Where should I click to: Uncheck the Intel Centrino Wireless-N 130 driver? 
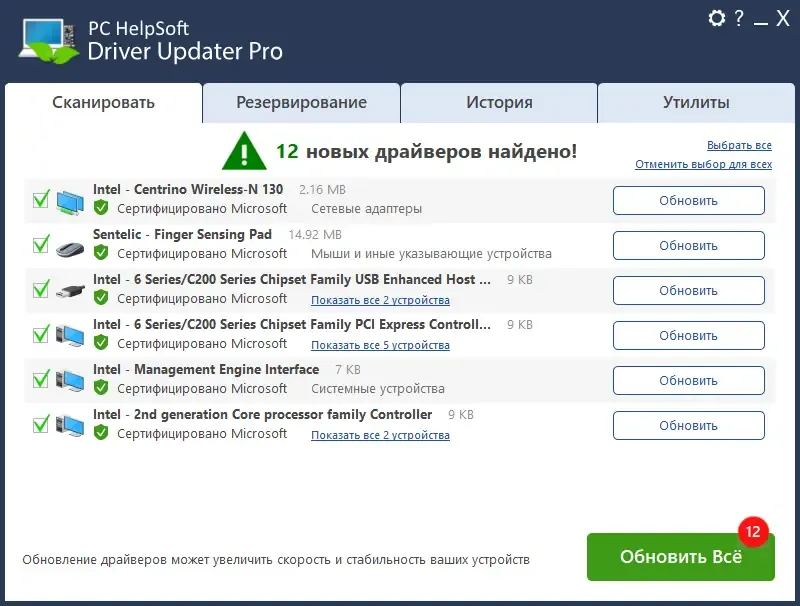click(x=40, y=199)
